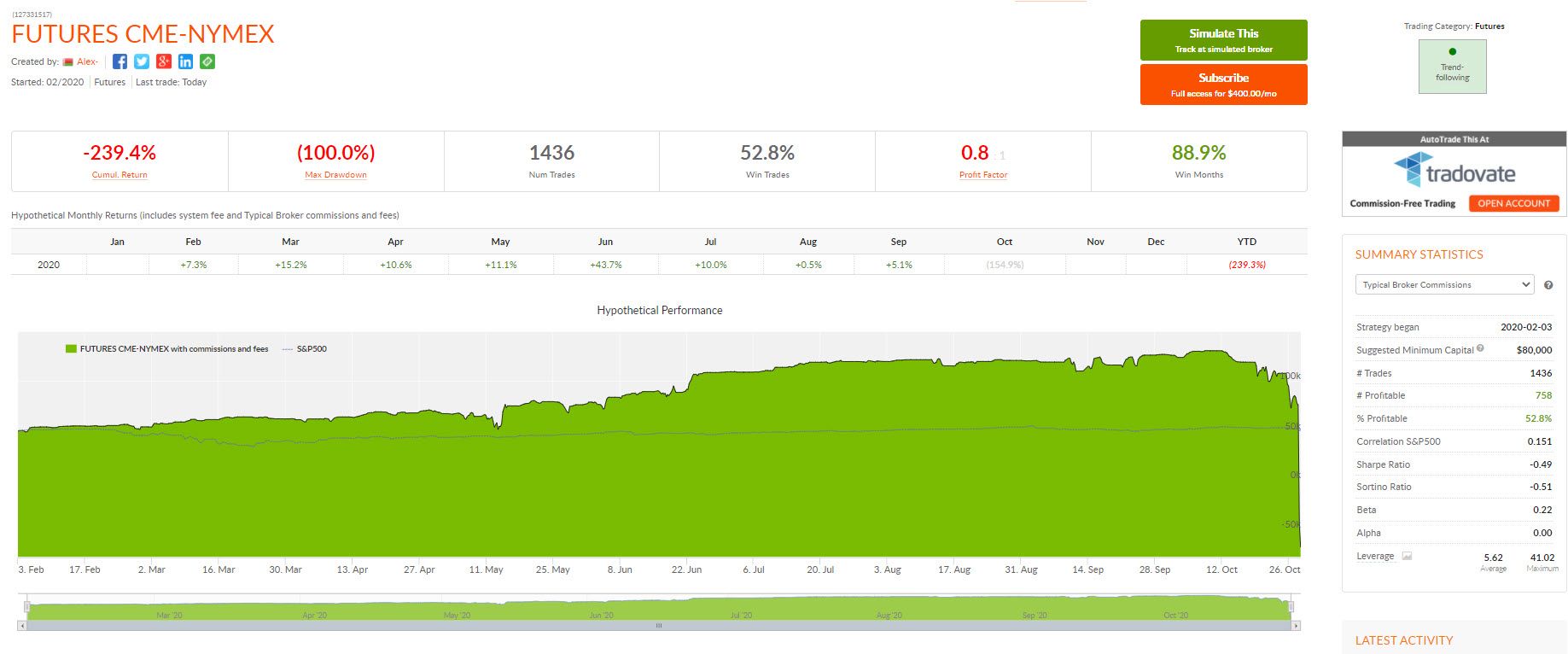
Task: Subscribe for full access button
Action: (x=1223, y=85)
